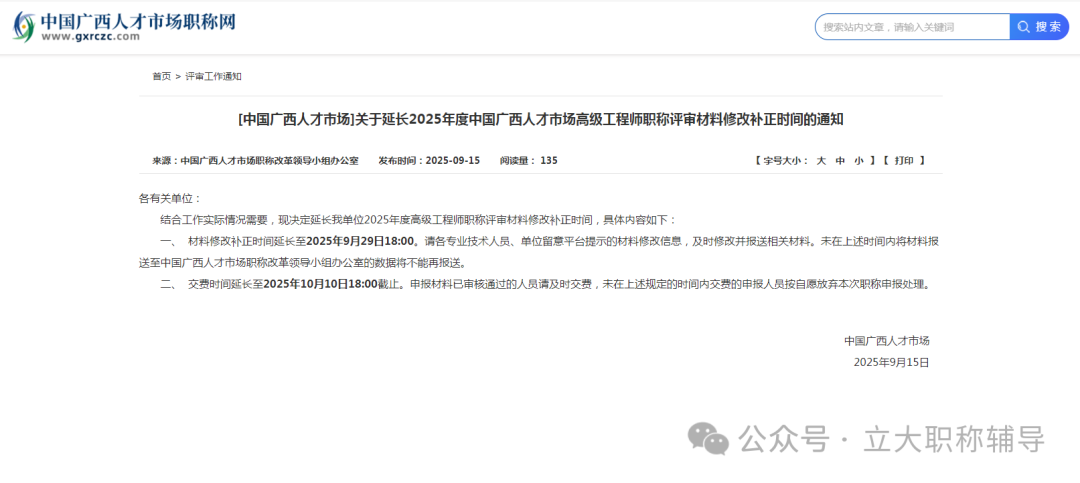The height and width of the screenshot is (483, 1080).
Task: Click the 字号大小 label
Action: (785, 161)
